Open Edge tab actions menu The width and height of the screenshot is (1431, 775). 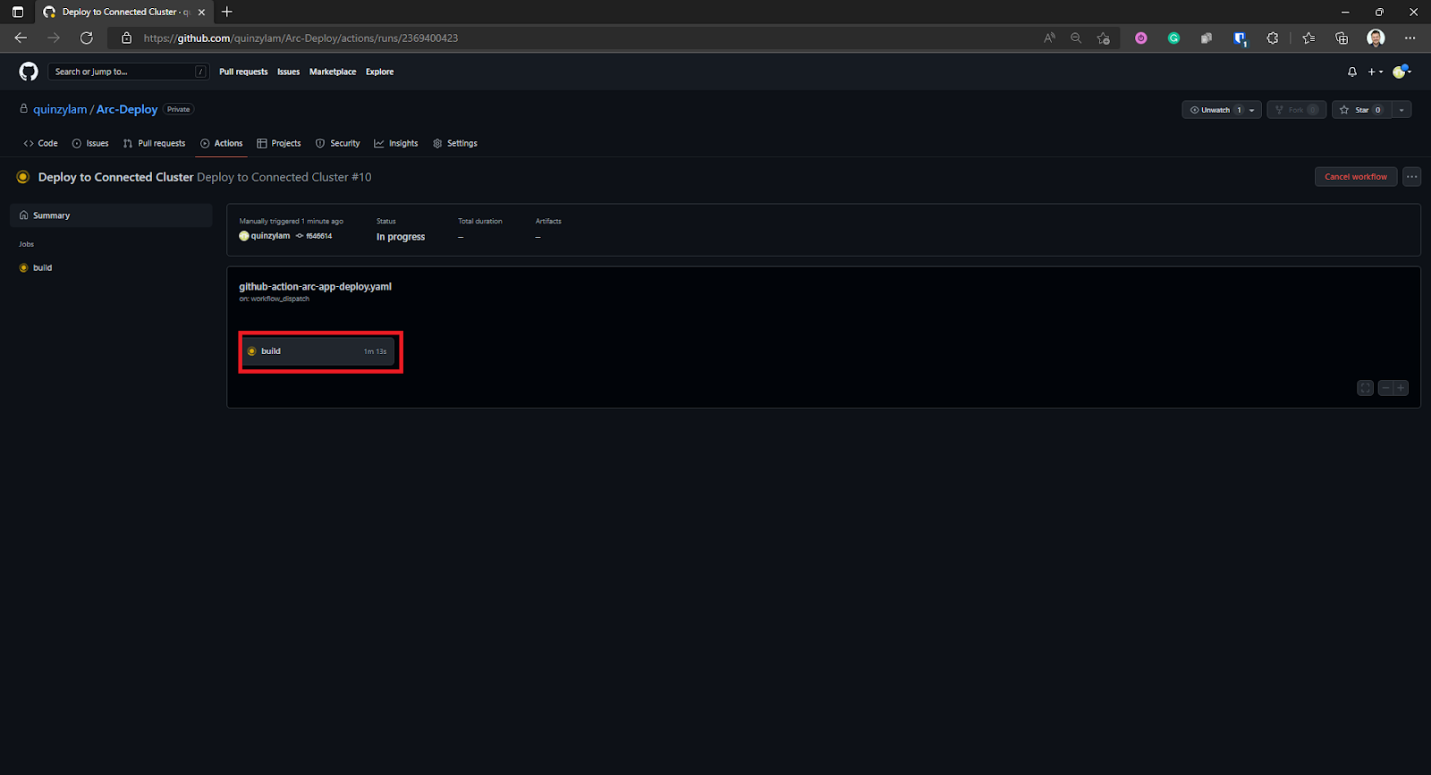pos(17,12)
